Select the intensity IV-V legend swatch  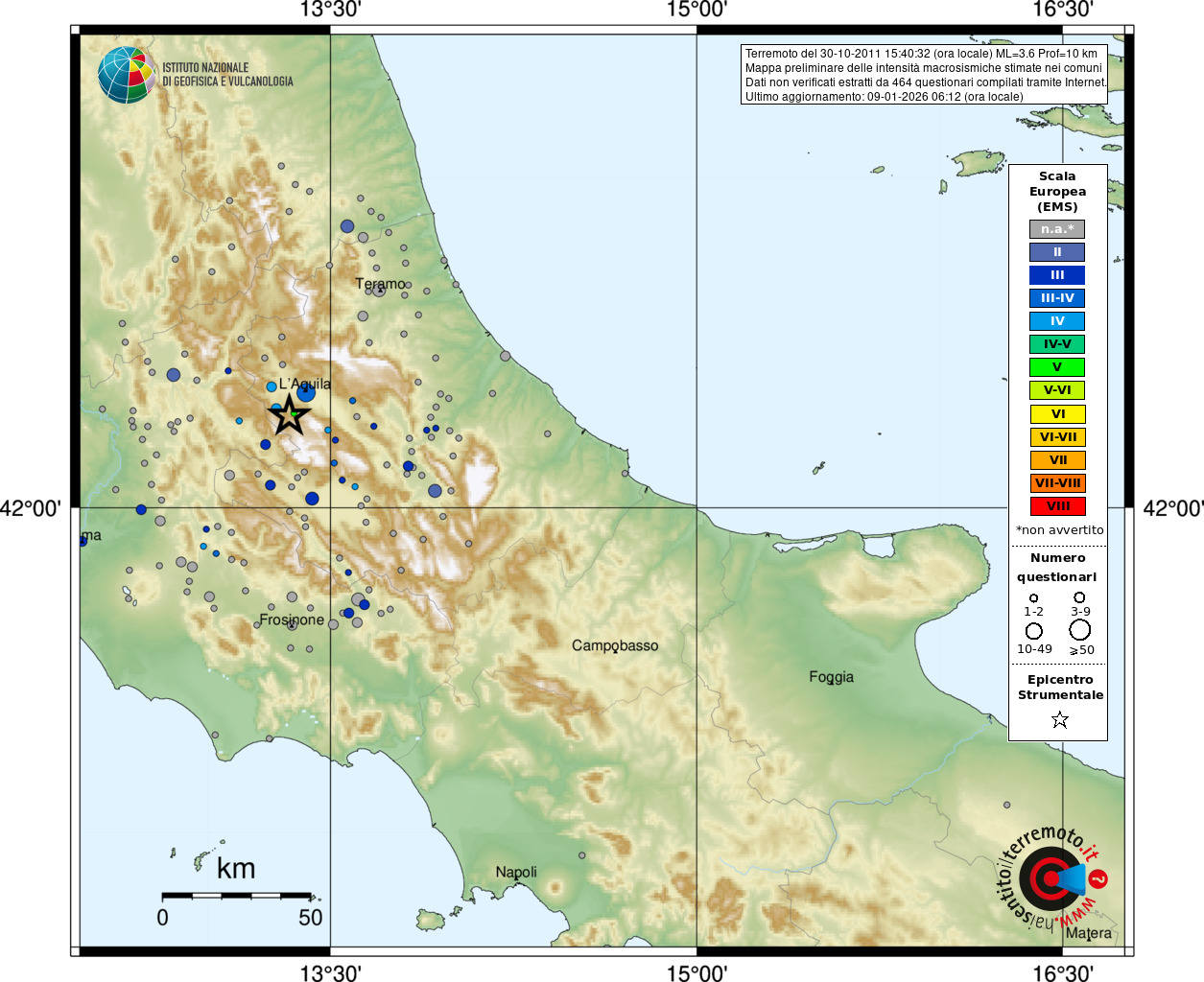coord(1057,344)
